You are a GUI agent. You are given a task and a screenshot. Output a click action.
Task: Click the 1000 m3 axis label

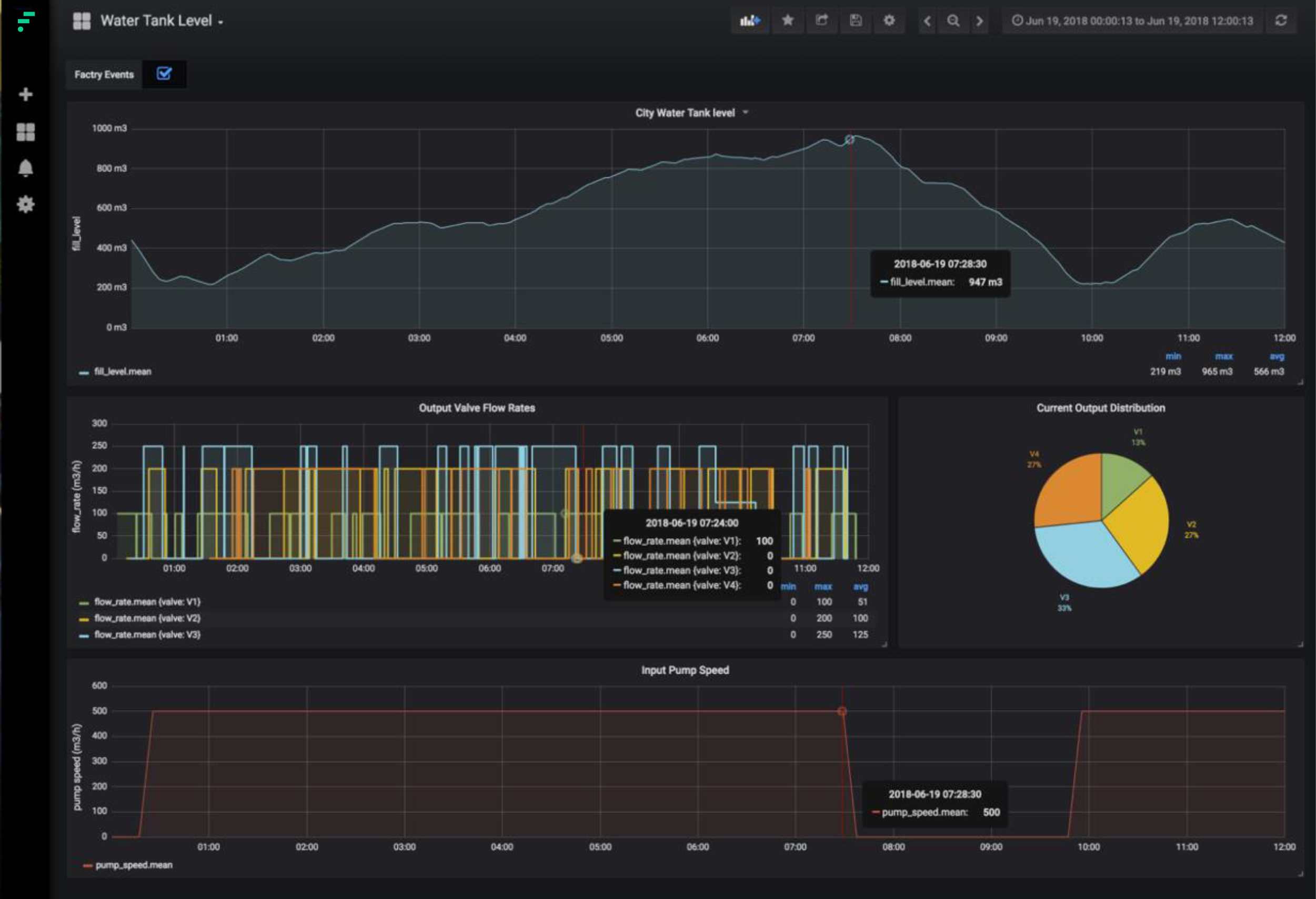pos(109,128)
